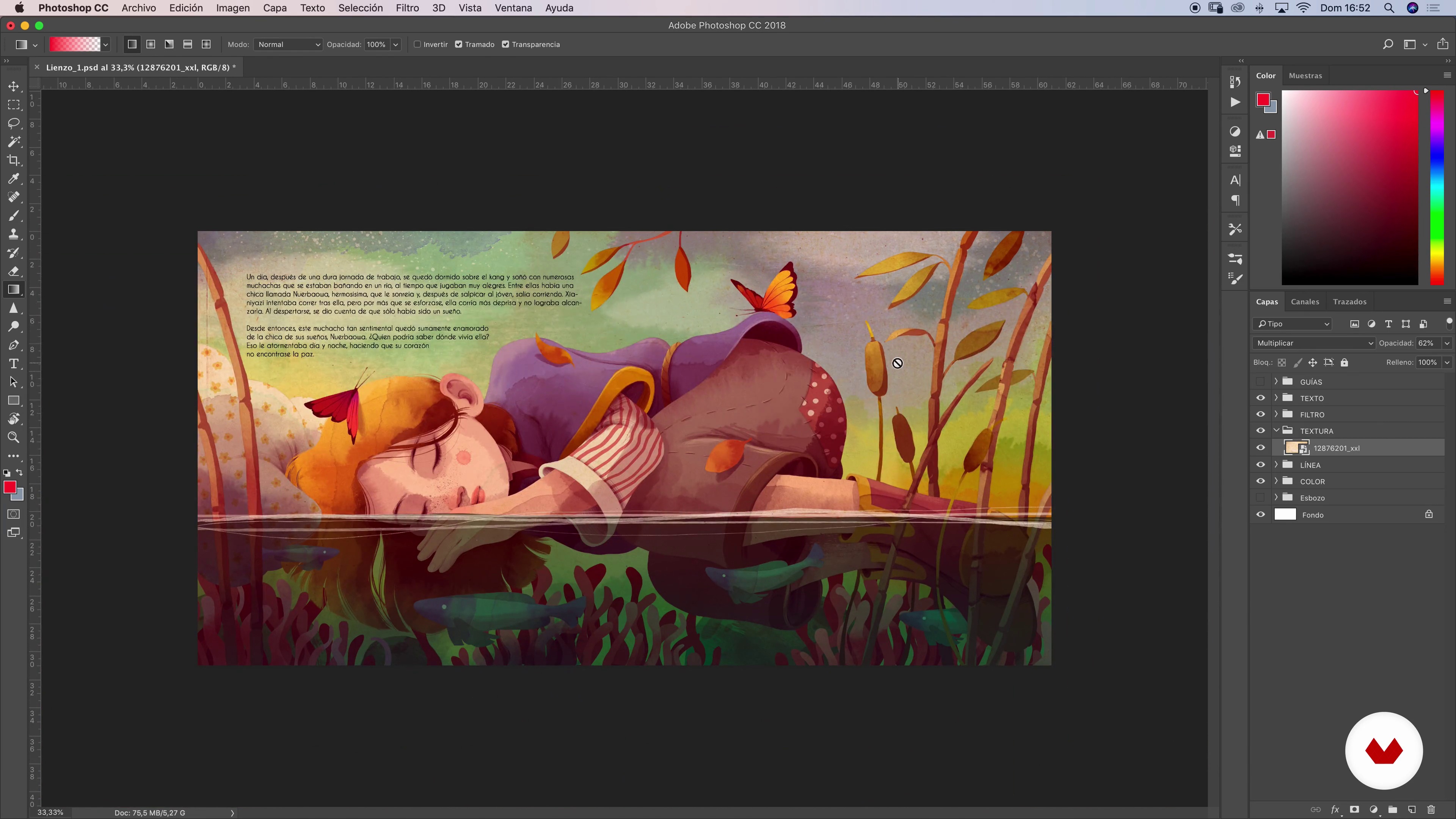Expand the COLOR layer group
Image resolution: width=1456 pixels, height=819 pixels.
point(1276,481)
